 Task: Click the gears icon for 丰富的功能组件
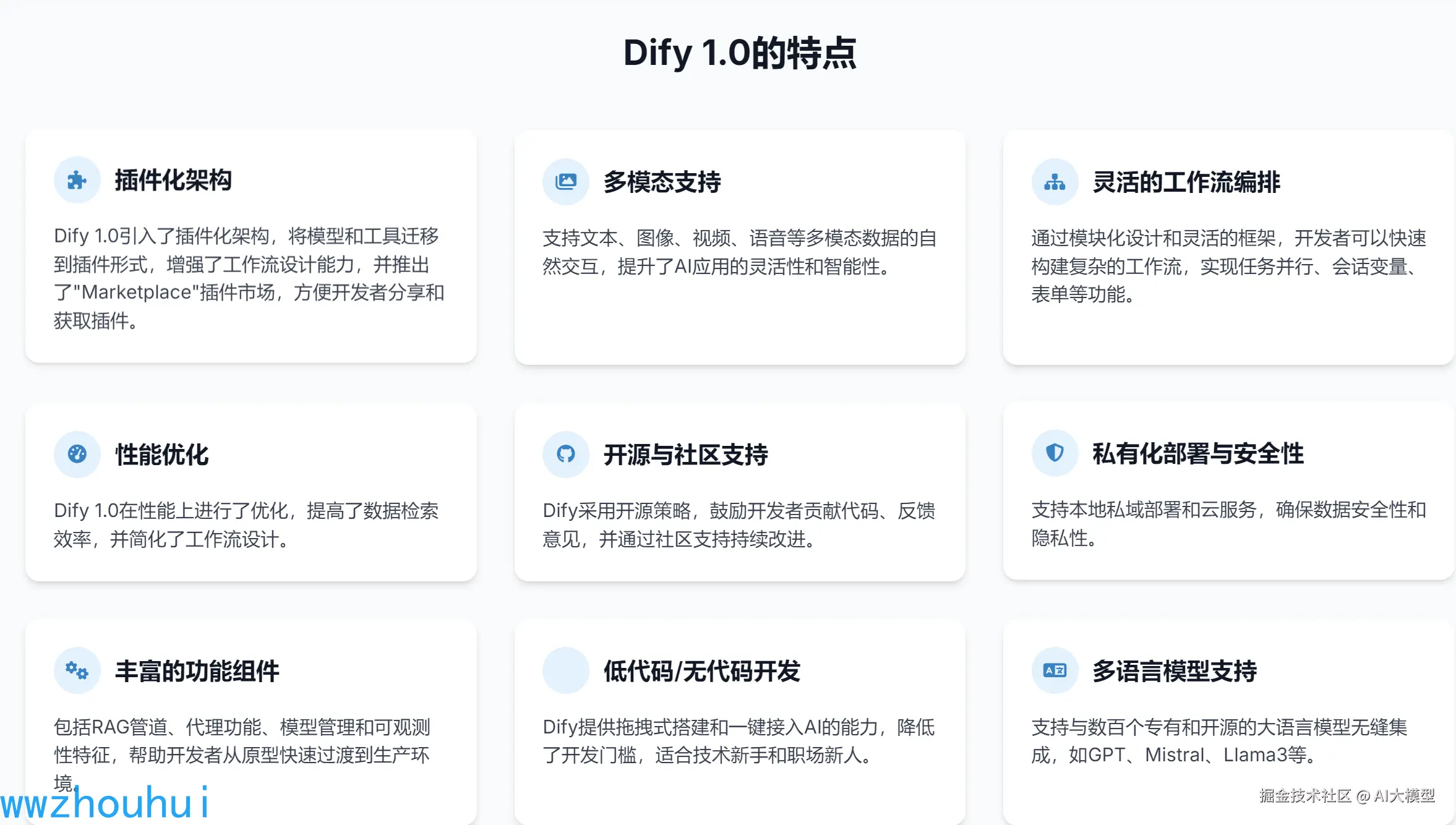[x=77, y=670]
